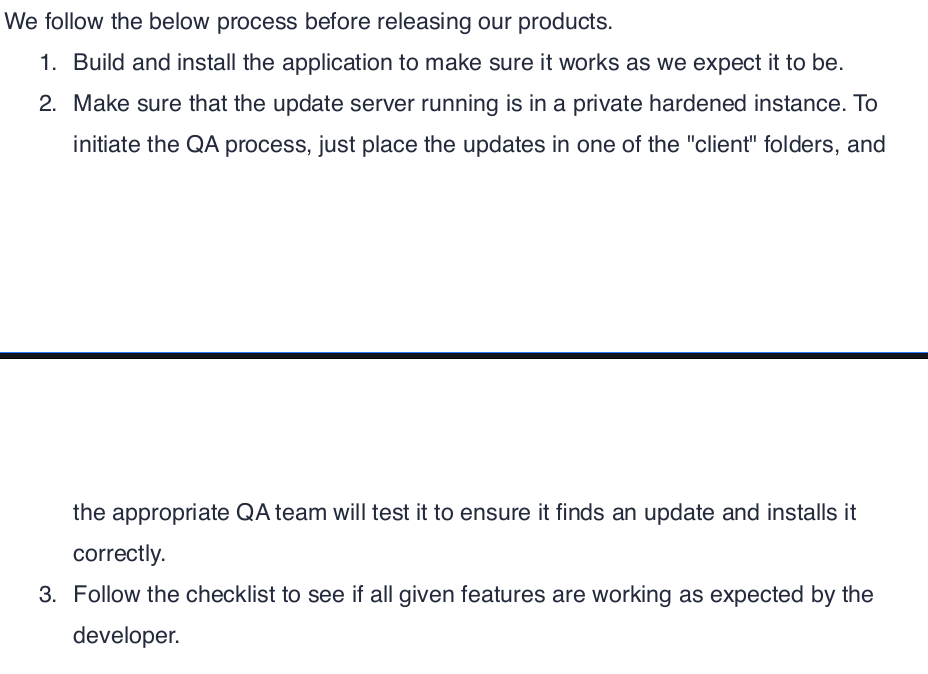Click the word "correctly." line

(x=119, y=554)
